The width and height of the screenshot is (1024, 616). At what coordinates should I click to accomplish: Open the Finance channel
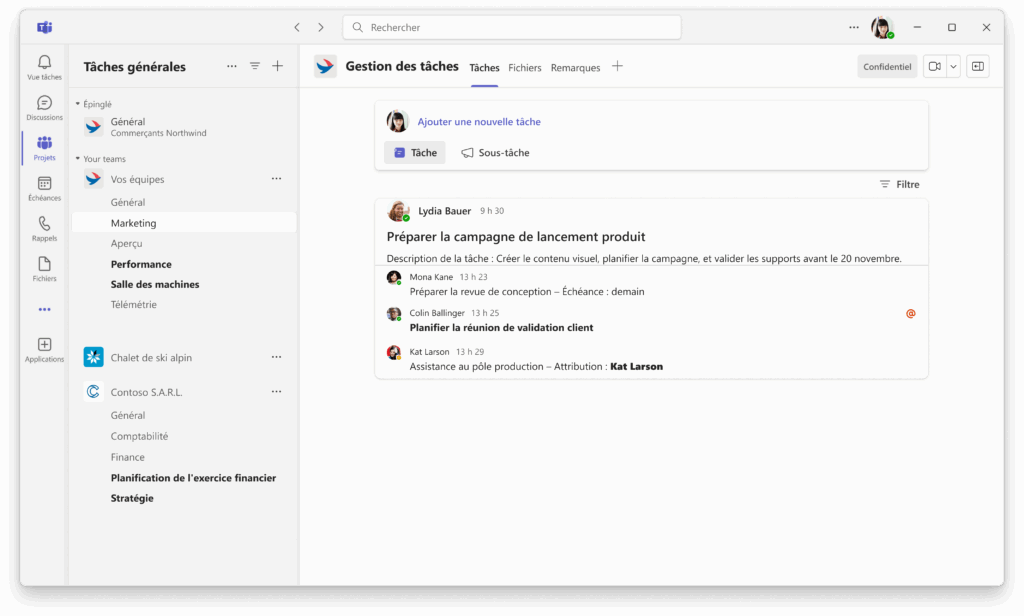click(x=127, y=457)
